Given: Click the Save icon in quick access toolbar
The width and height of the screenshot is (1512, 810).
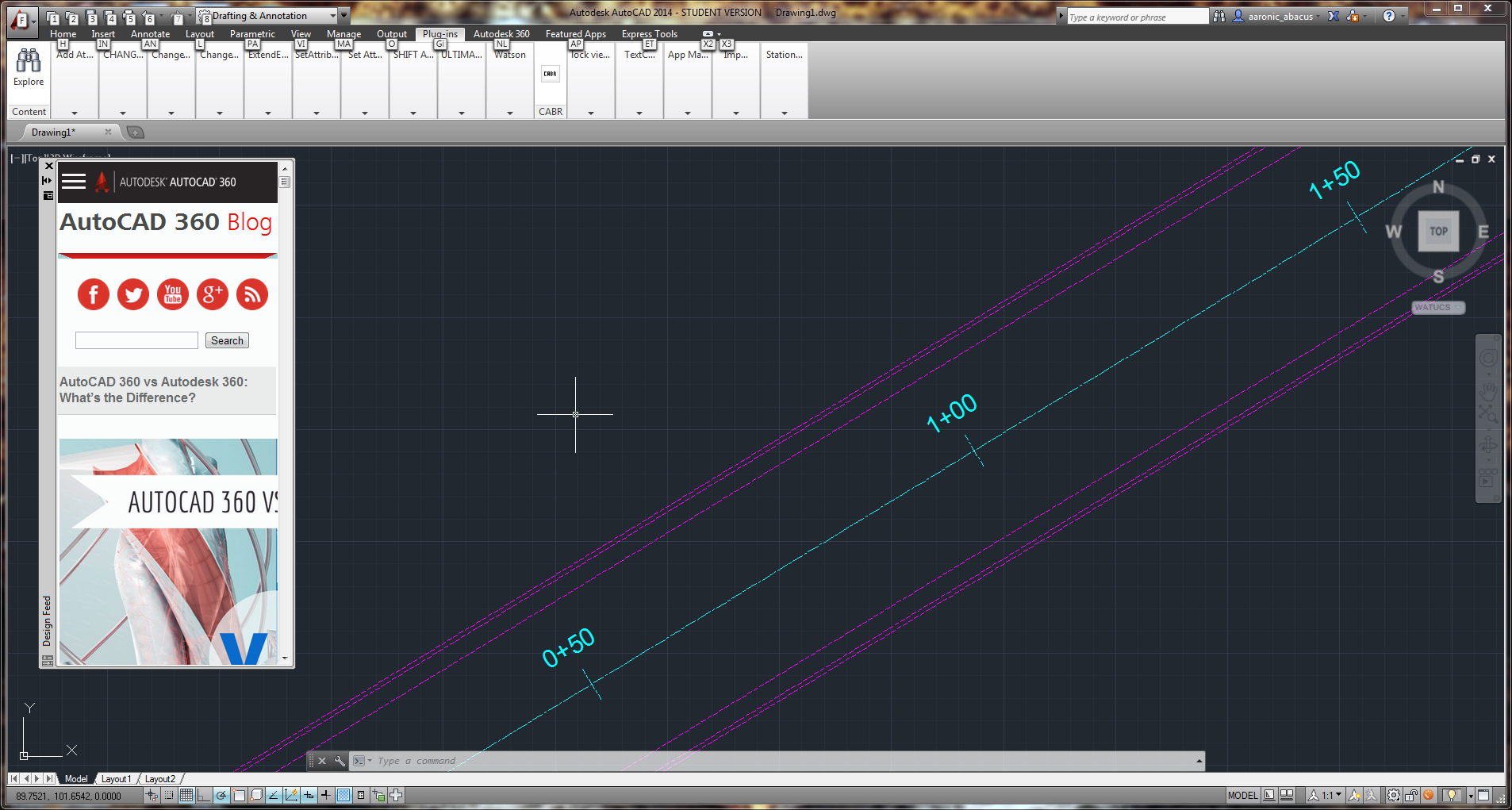Looking at the screenshot, I should pos(91,17).
